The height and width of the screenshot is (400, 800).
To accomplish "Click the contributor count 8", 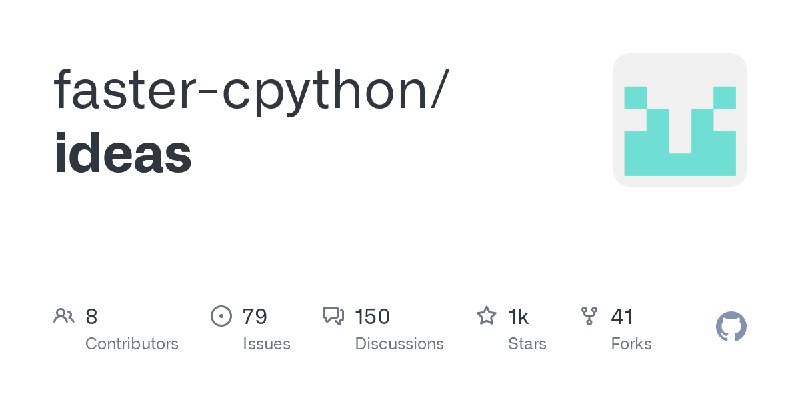I will pos(91,317).
